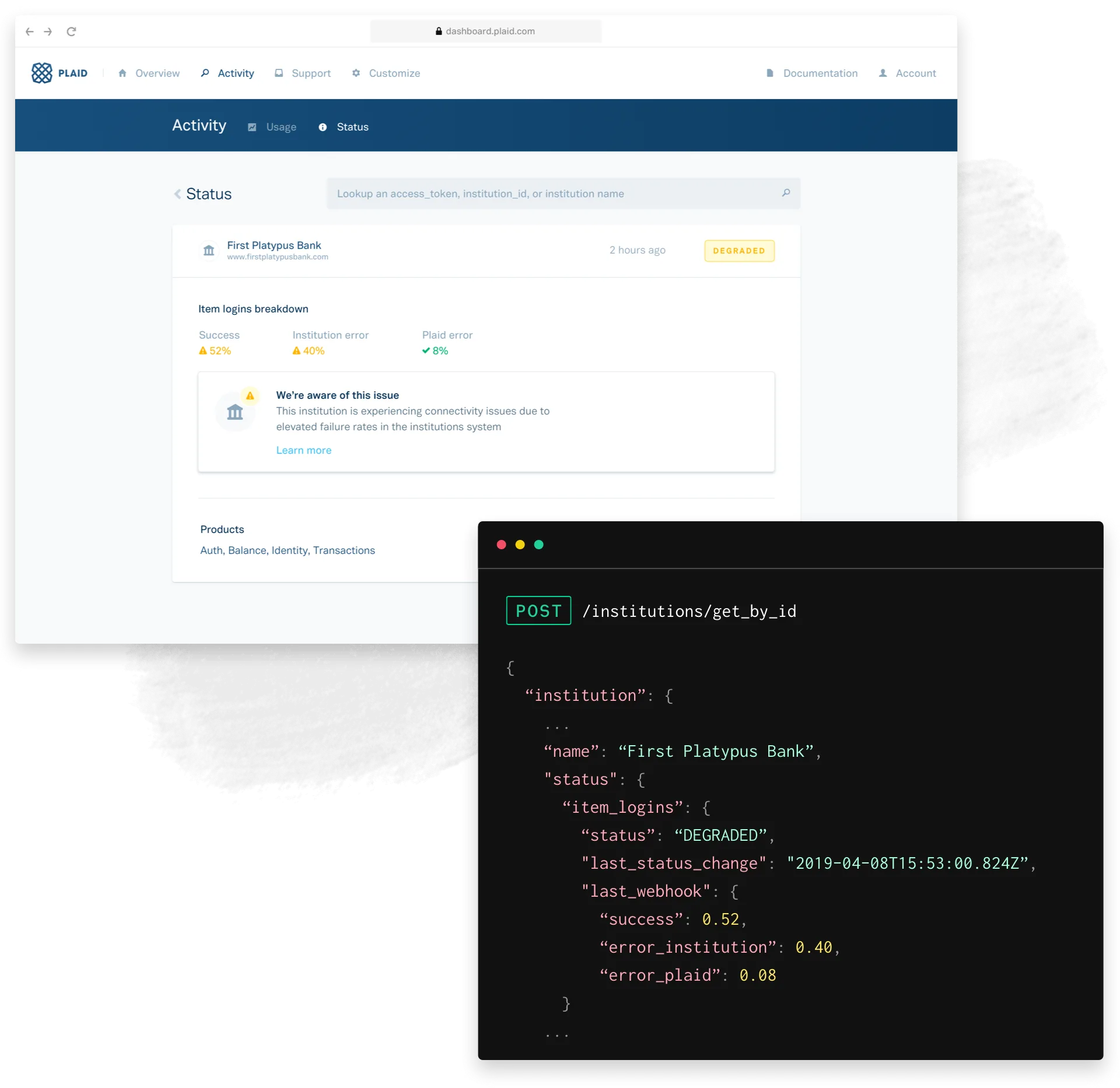Reload the page with the refresh icon
Viewport: 1120px width, 1088px height.
(71, 31)
